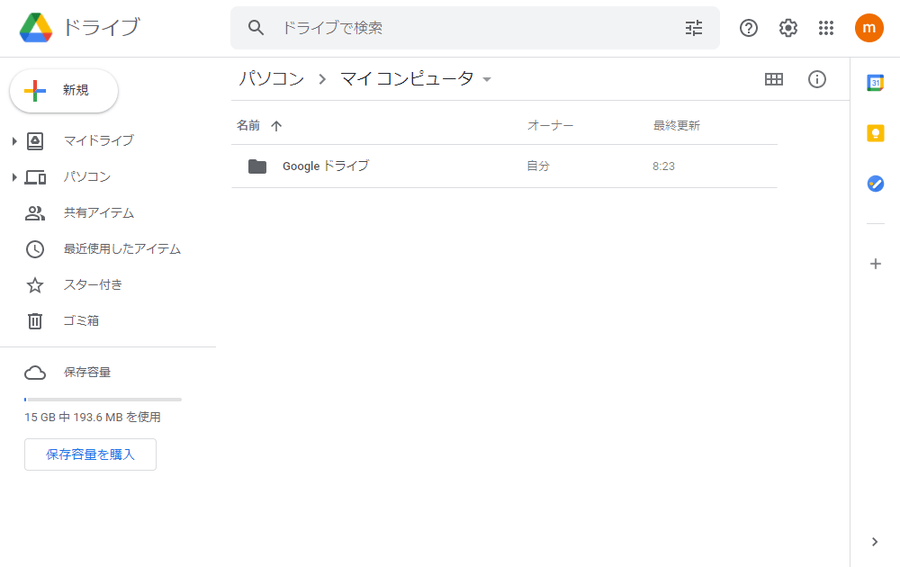The image size is (900, 567).
Task: Collapse side panel with bottom chevron
Action: point(875,542)
